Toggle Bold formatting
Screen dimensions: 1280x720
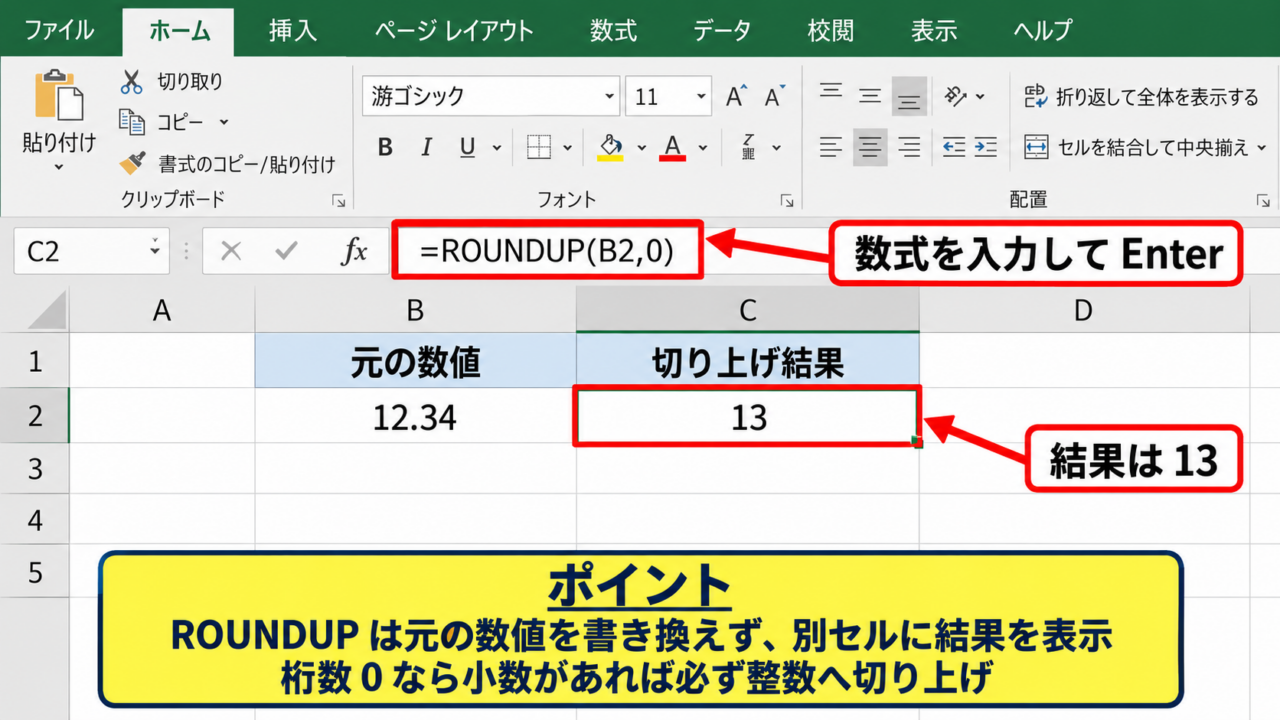[385, 148]
